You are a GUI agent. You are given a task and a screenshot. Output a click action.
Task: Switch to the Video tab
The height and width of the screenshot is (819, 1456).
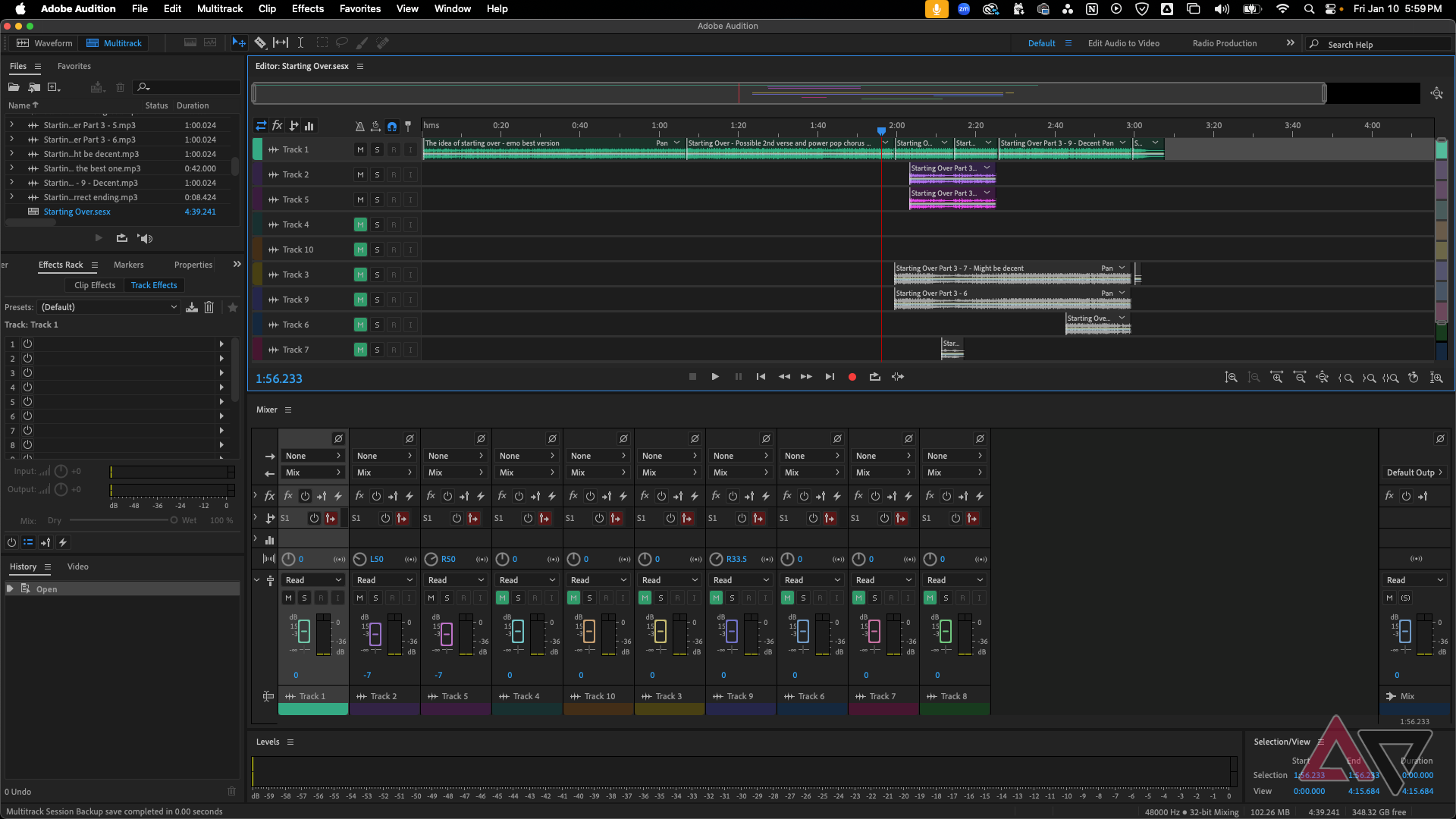click(x=77, y=566)
